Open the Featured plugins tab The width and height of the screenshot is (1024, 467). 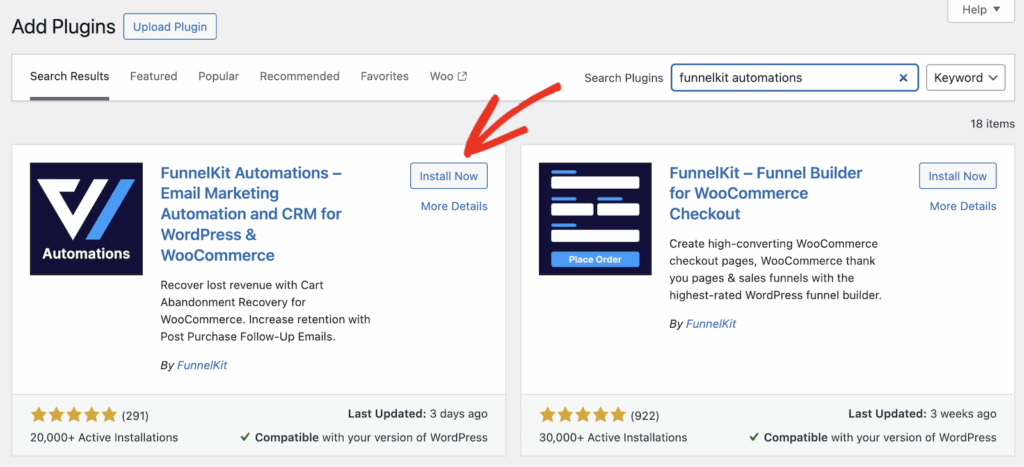pos(153,76)
